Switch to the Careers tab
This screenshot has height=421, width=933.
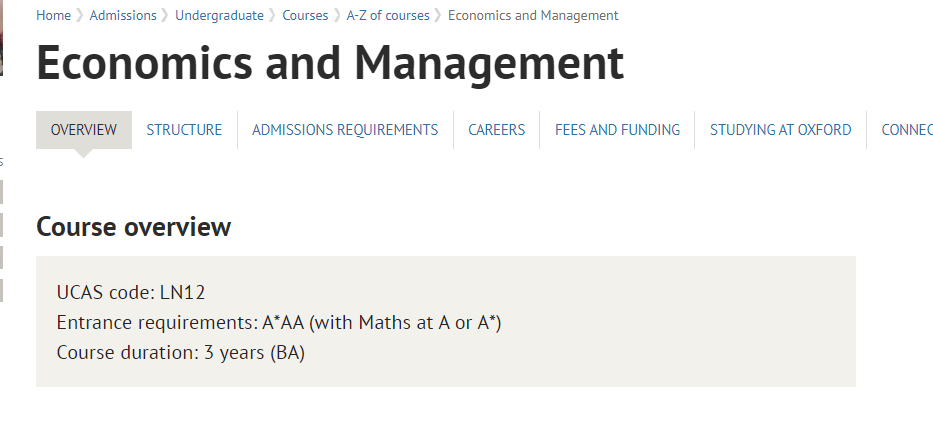pos(496,130)
